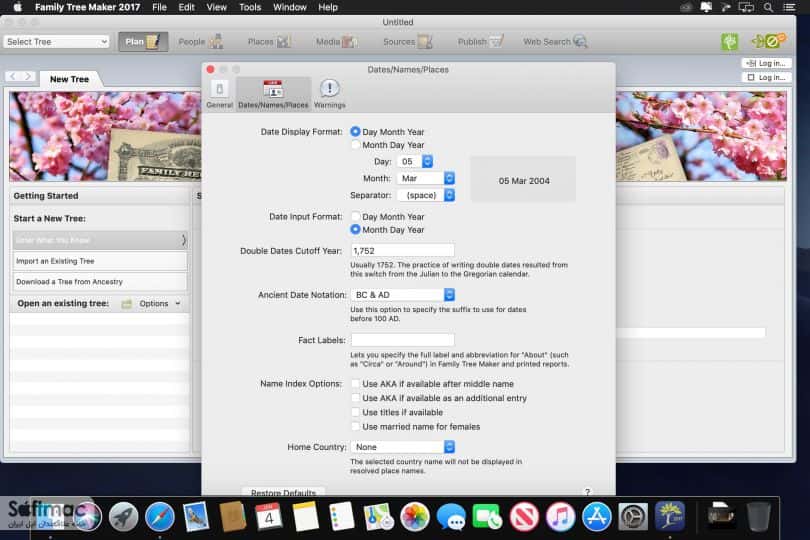Viewport: 810px width, 540px height.
Task: Open the Month format dropdown
Action: pyautogui.click(x=426, y=178)
